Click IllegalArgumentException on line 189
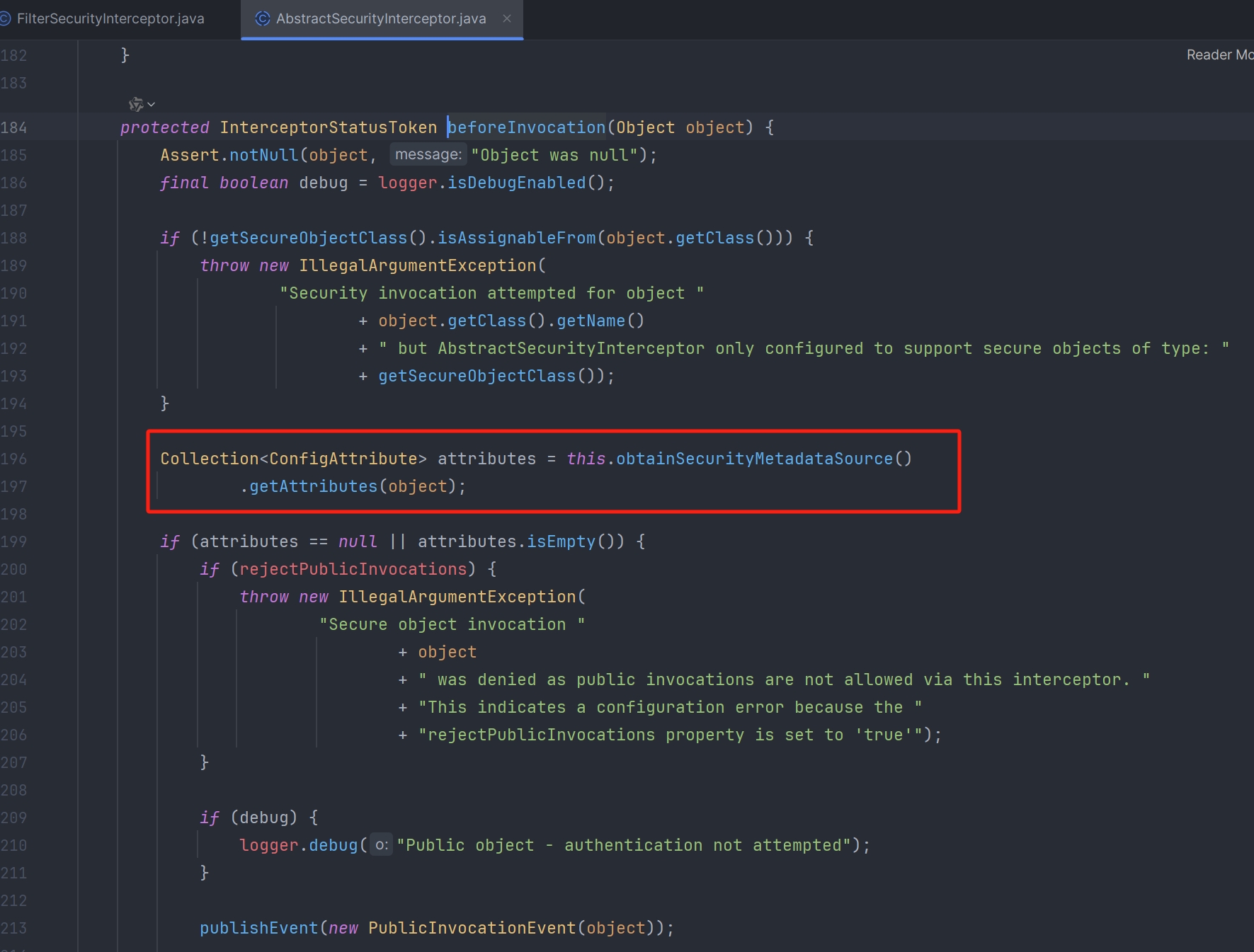The width and height of the screenshot is (1254, 952). [x=418, y=266]
